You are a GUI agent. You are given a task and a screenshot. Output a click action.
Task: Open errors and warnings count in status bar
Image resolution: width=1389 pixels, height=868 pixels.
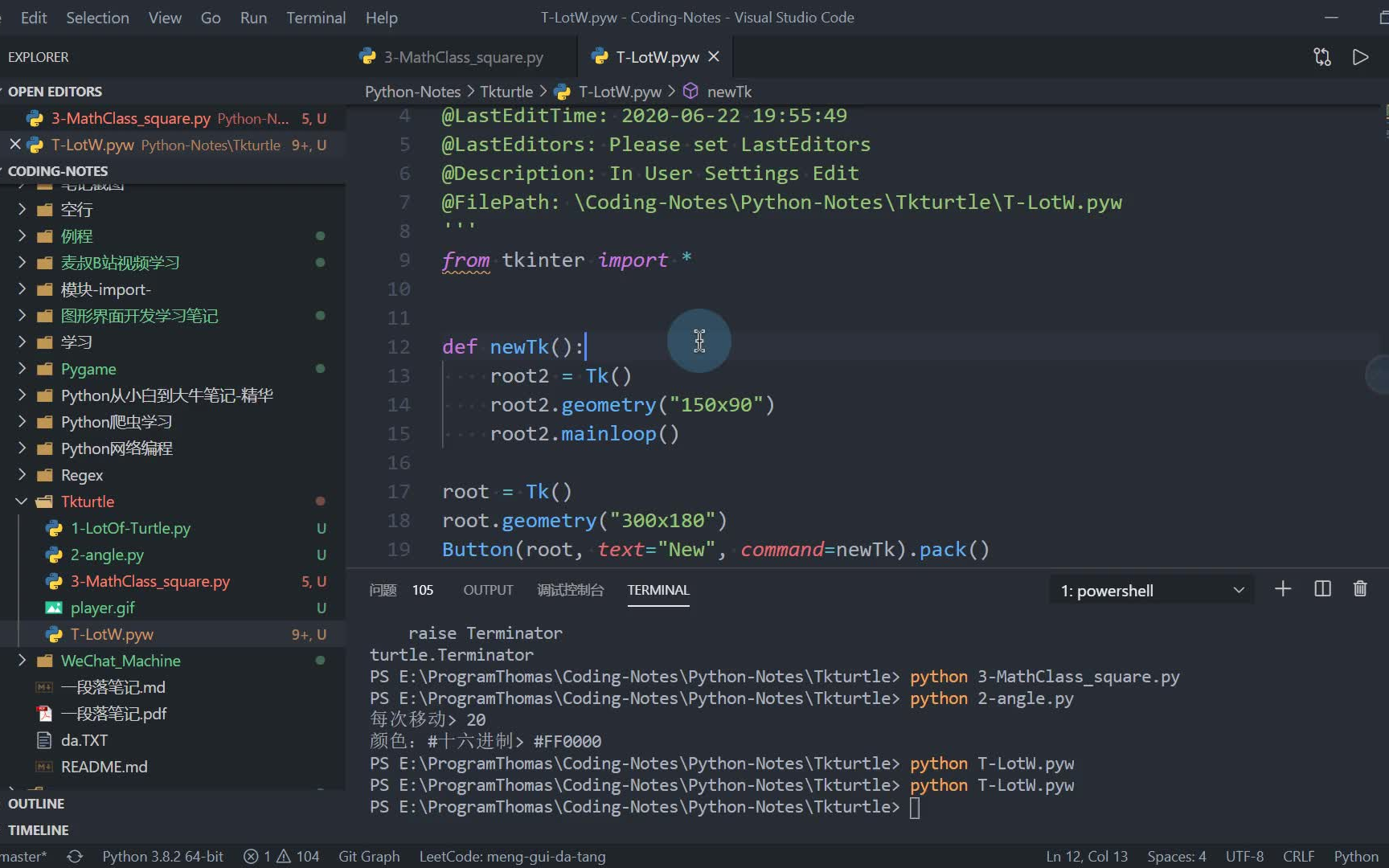[x=281, y=857]
